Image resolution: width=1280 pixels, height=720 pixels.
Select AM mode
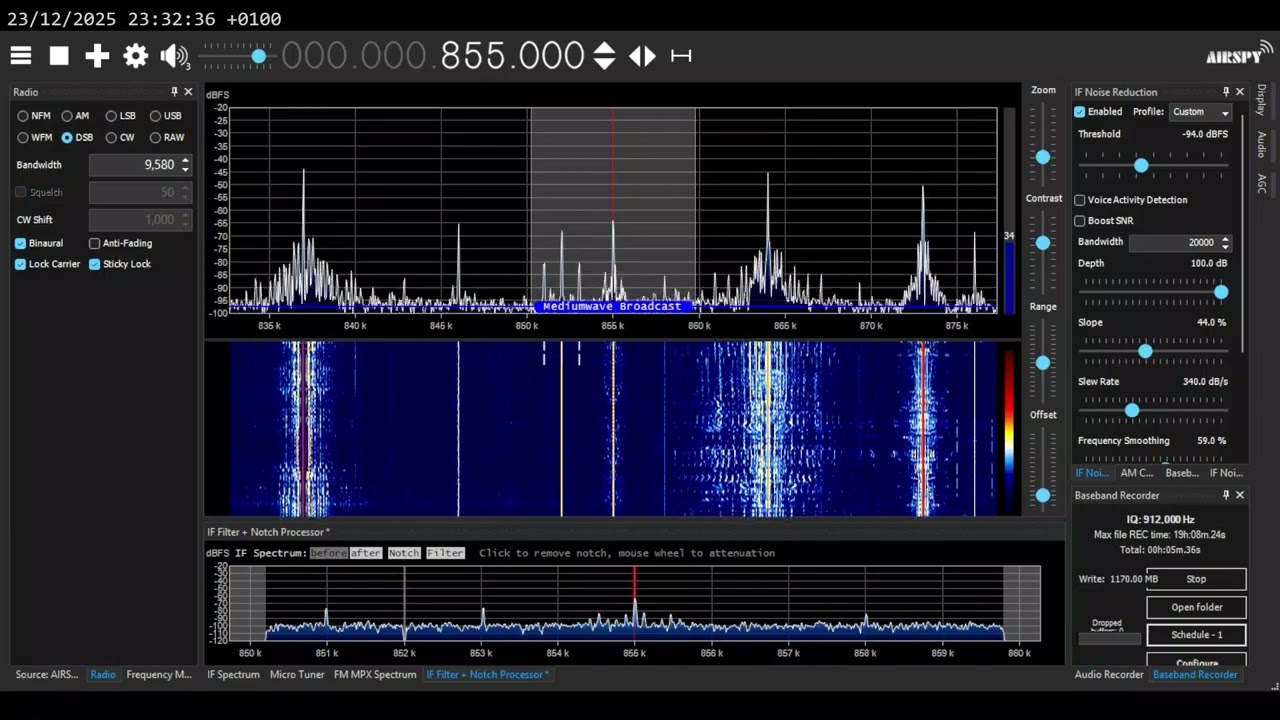75,116
